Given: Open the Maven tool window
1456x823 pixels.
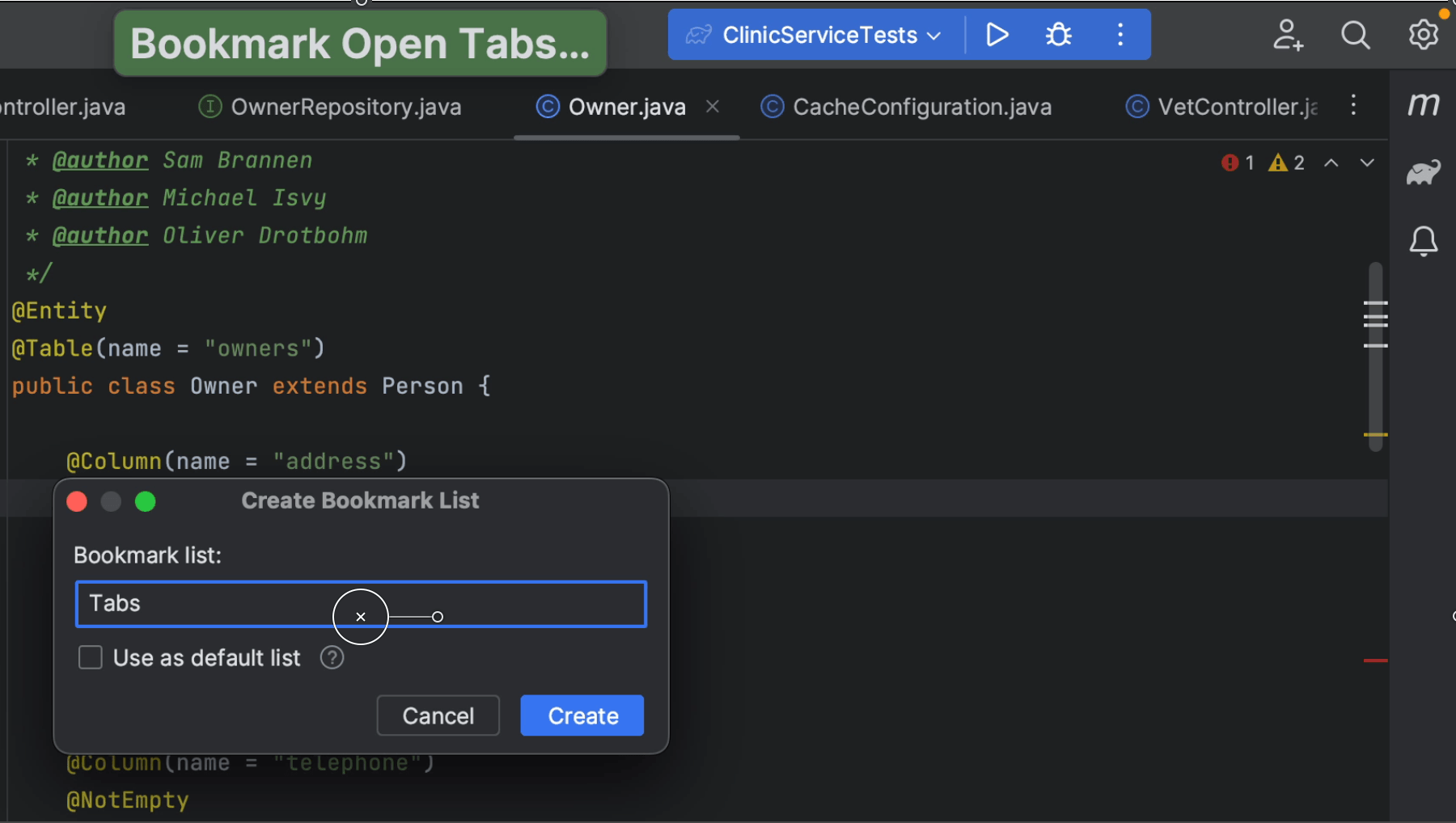Looking at the screenshot, I should tap(1425, 103).
